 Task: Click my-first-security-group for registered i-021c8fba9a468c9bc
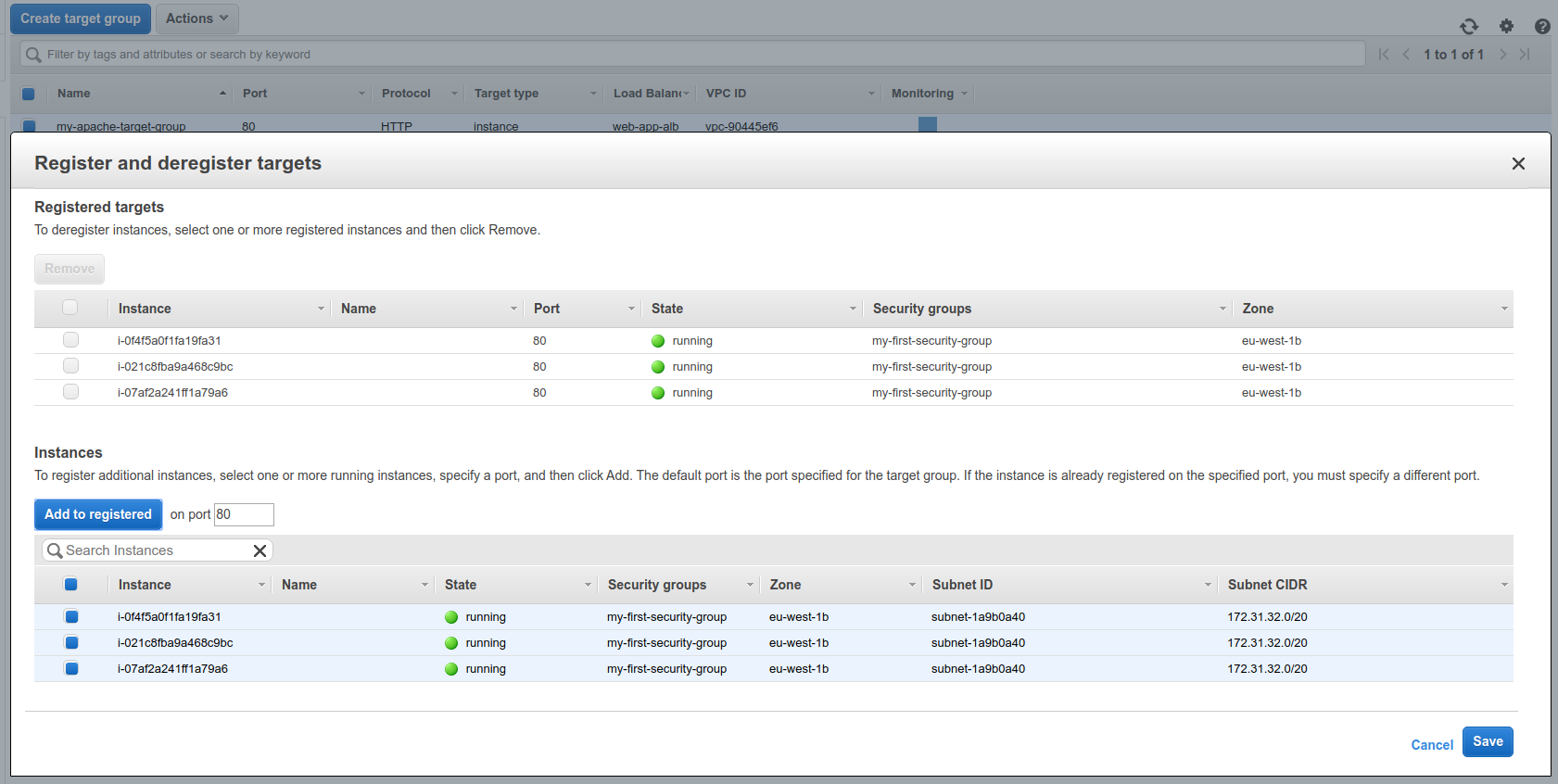pyautogui.click(x=931, y=367)
